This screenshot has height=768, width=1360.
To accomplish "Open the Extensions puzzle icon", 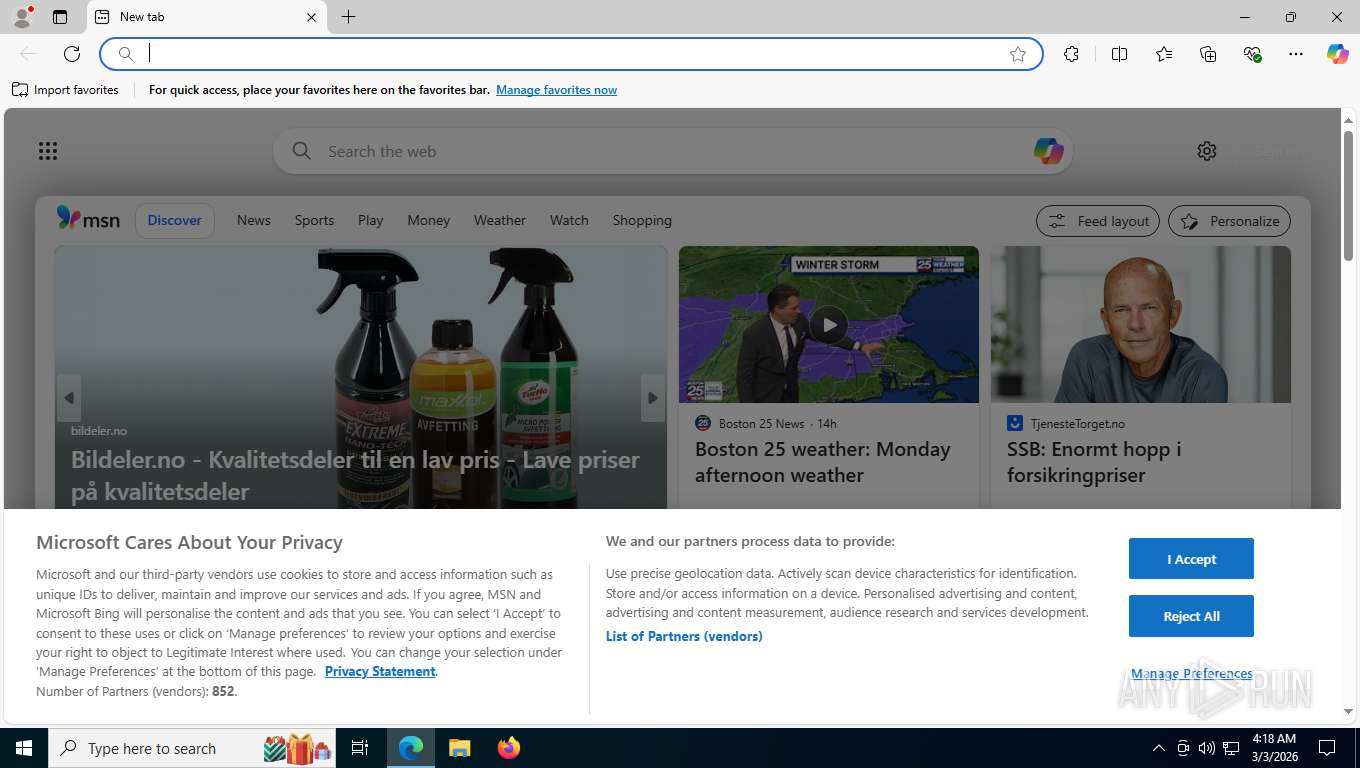I will (x=1072, y=54).
